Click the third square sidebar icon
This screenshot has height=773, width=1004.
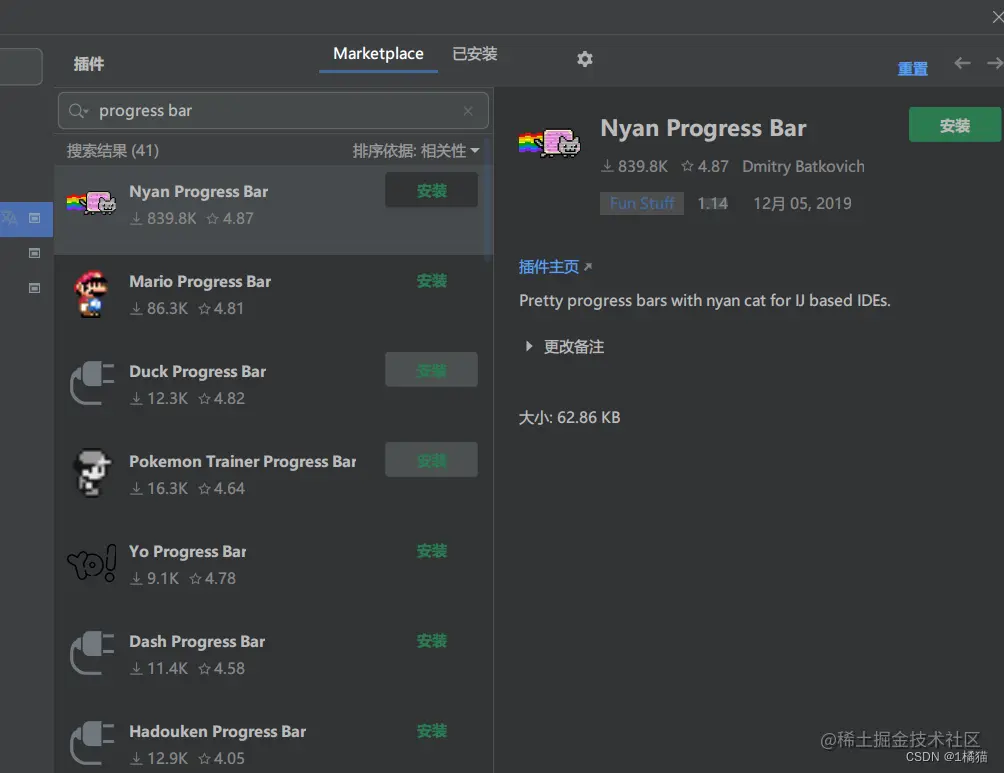pyautogui.click(x=35, y=288)
